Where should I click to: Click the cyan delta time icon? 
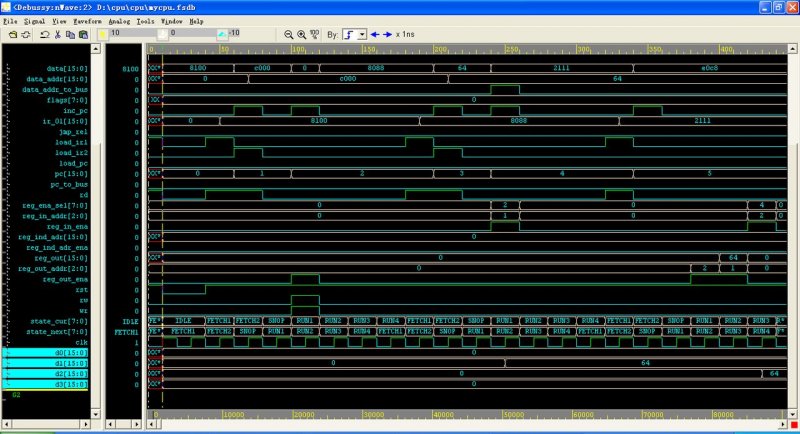click(x=222, y=34)
